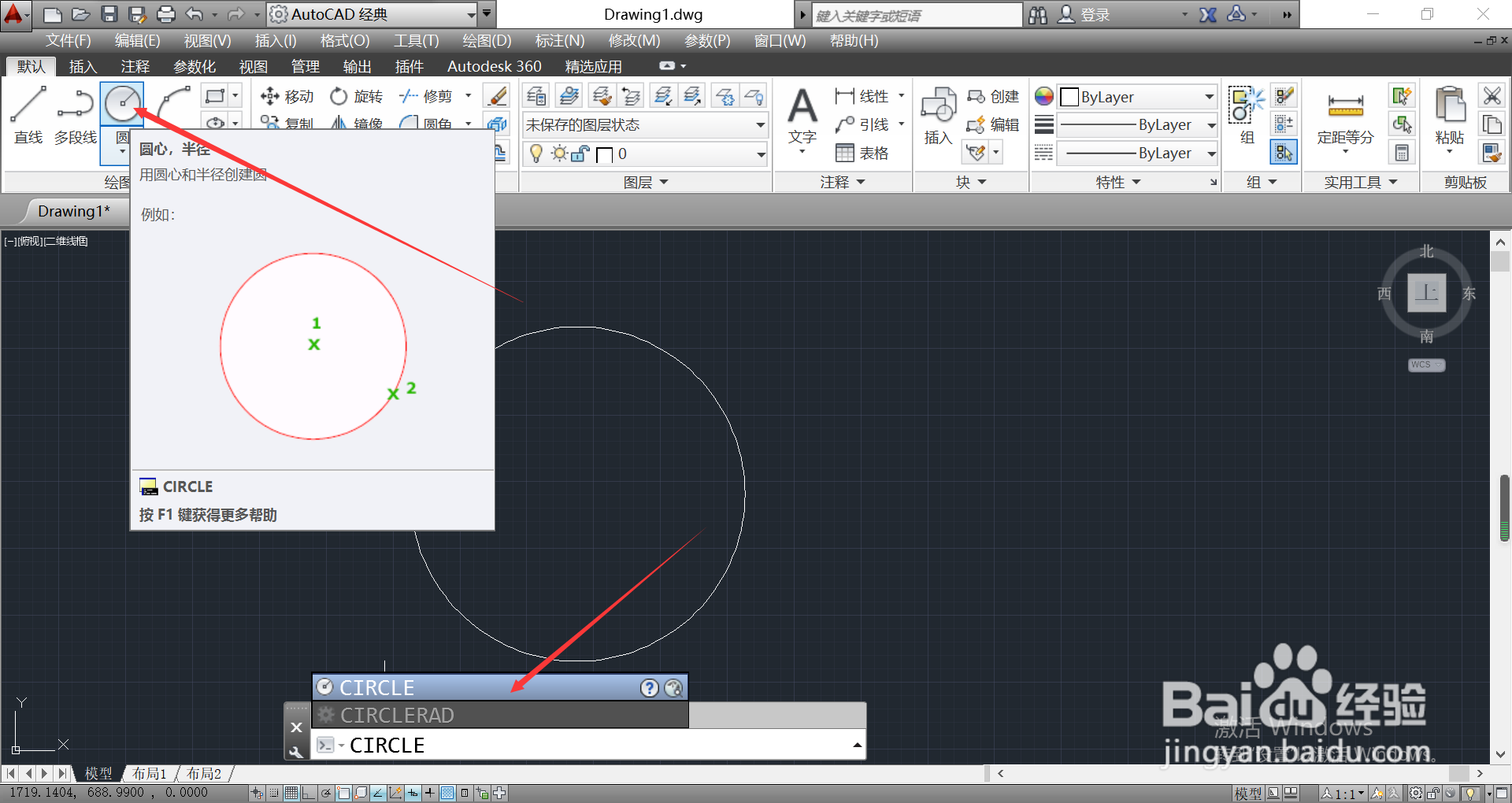Open the object color ByLayer dropdown
Viewport: 1512px width, 803px height.
coord(1138,97)
